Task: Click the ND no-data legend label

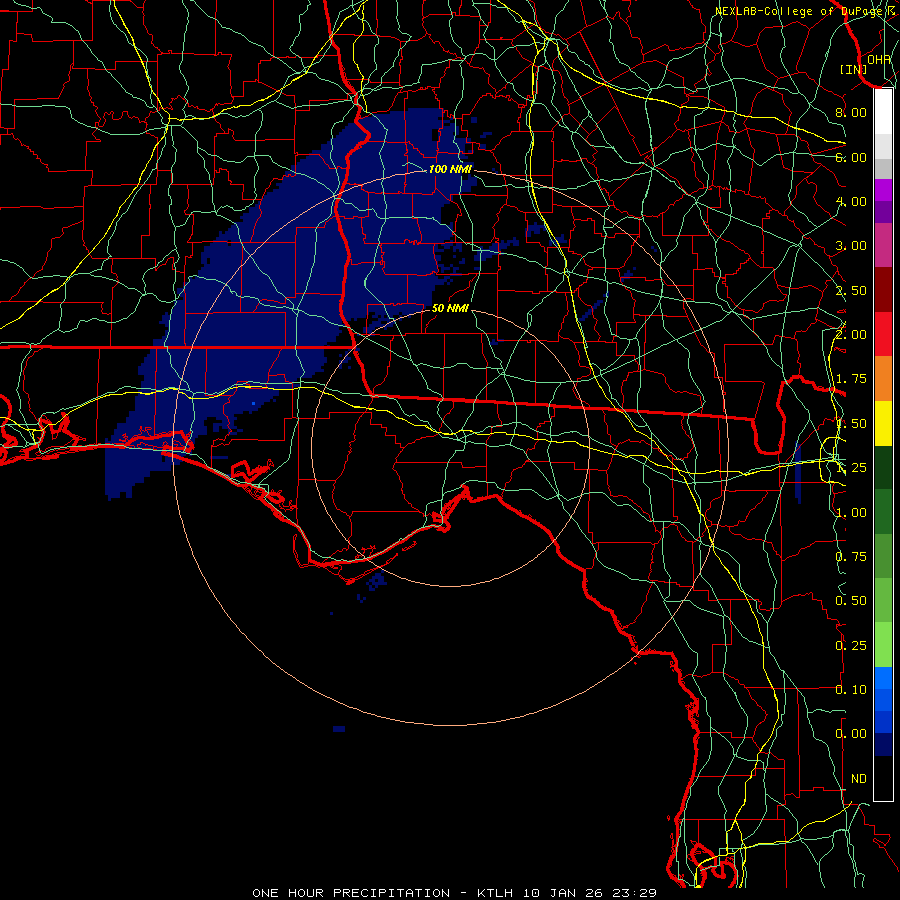Action: coord(859,779)
